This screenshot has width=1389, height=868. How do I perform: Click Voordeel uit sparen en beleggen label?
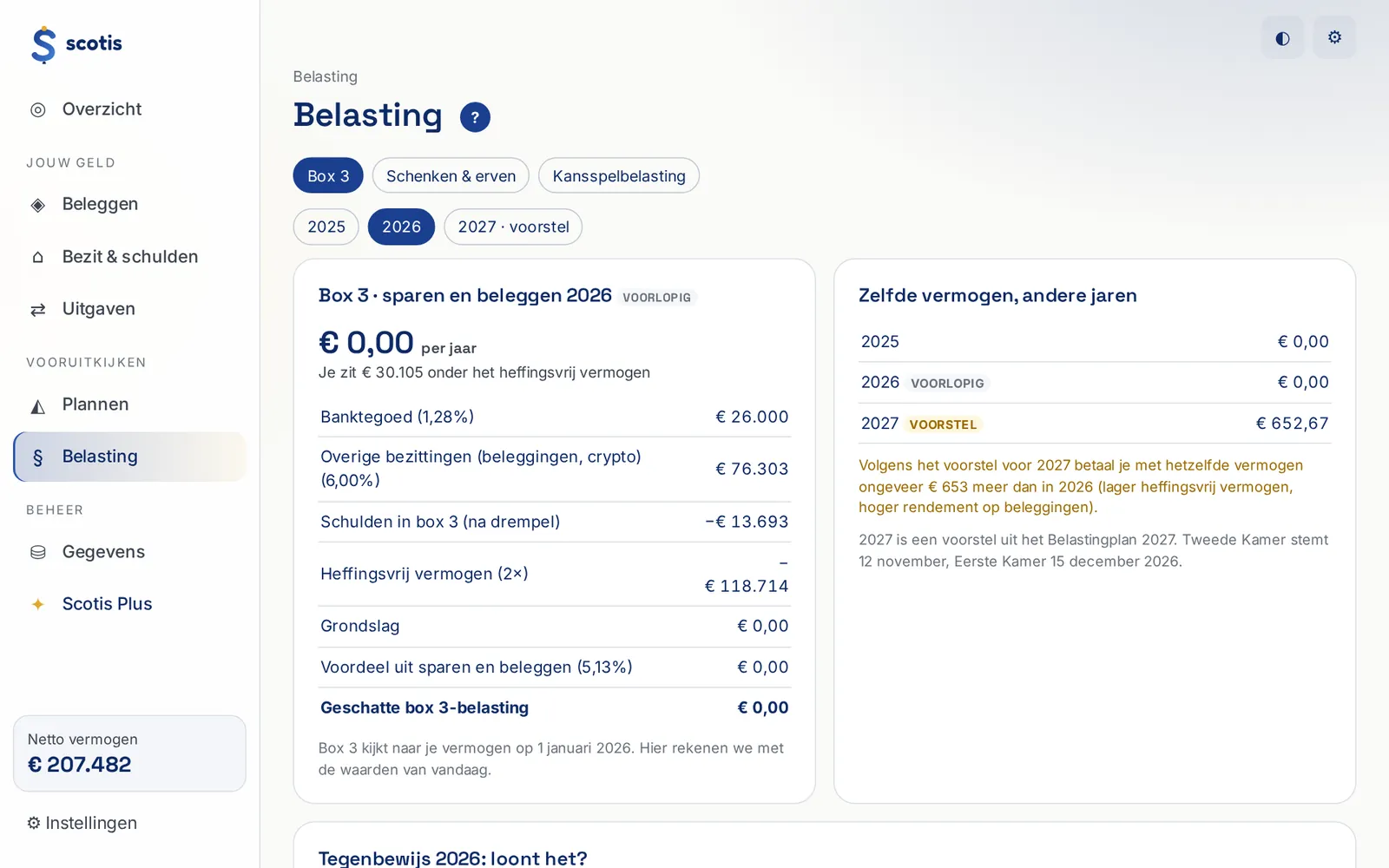click(x=477, y=667)
